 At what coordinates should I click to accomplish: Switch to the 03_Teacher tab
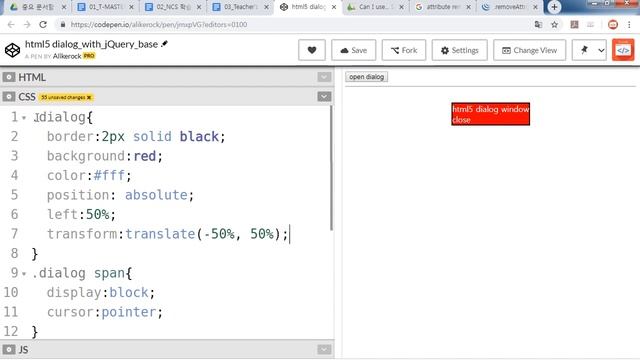click(x=240, y=7)
